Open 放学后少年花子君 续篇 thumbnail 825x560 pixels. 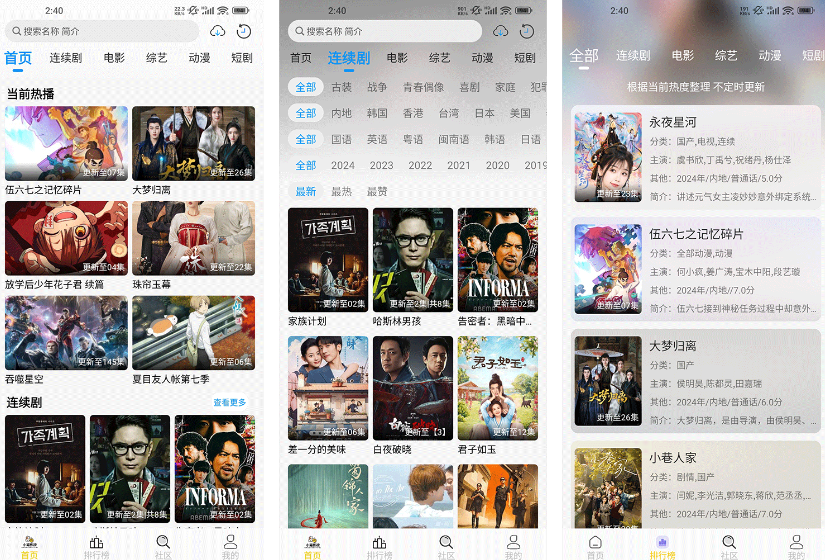point(66,238)
